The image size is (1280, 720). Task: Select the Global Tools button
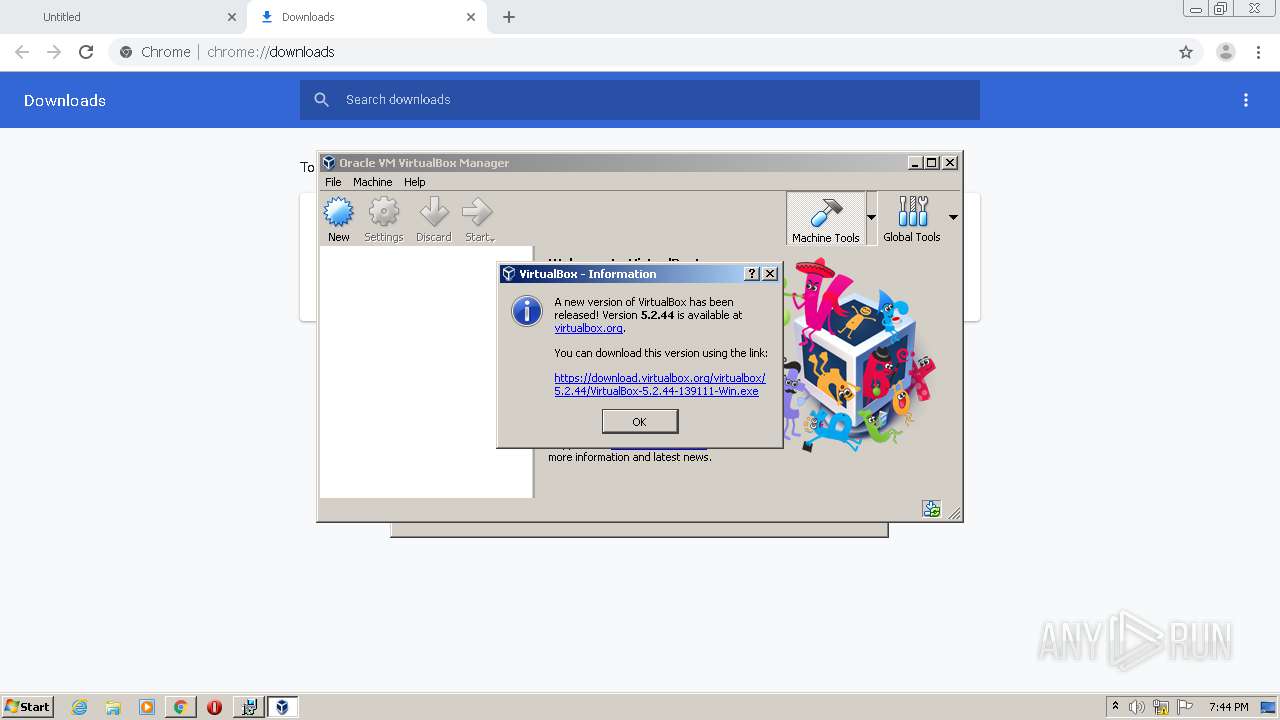coord(912,219)
